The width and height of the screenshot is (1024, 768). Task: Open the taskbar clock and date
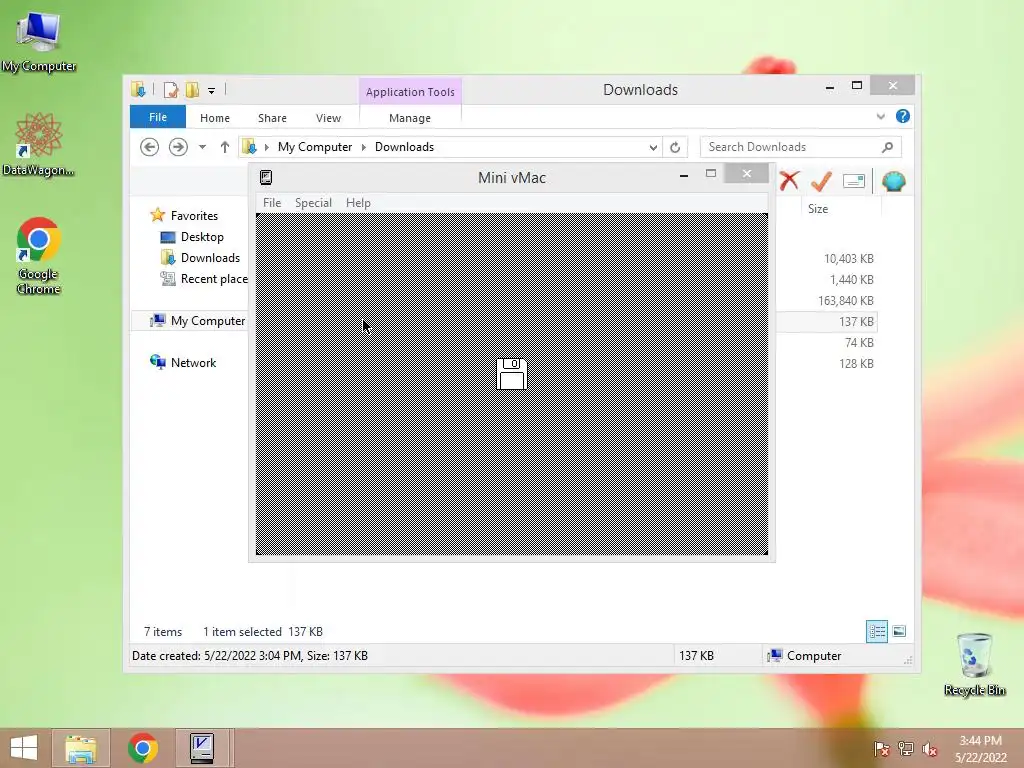click(980, 749)
